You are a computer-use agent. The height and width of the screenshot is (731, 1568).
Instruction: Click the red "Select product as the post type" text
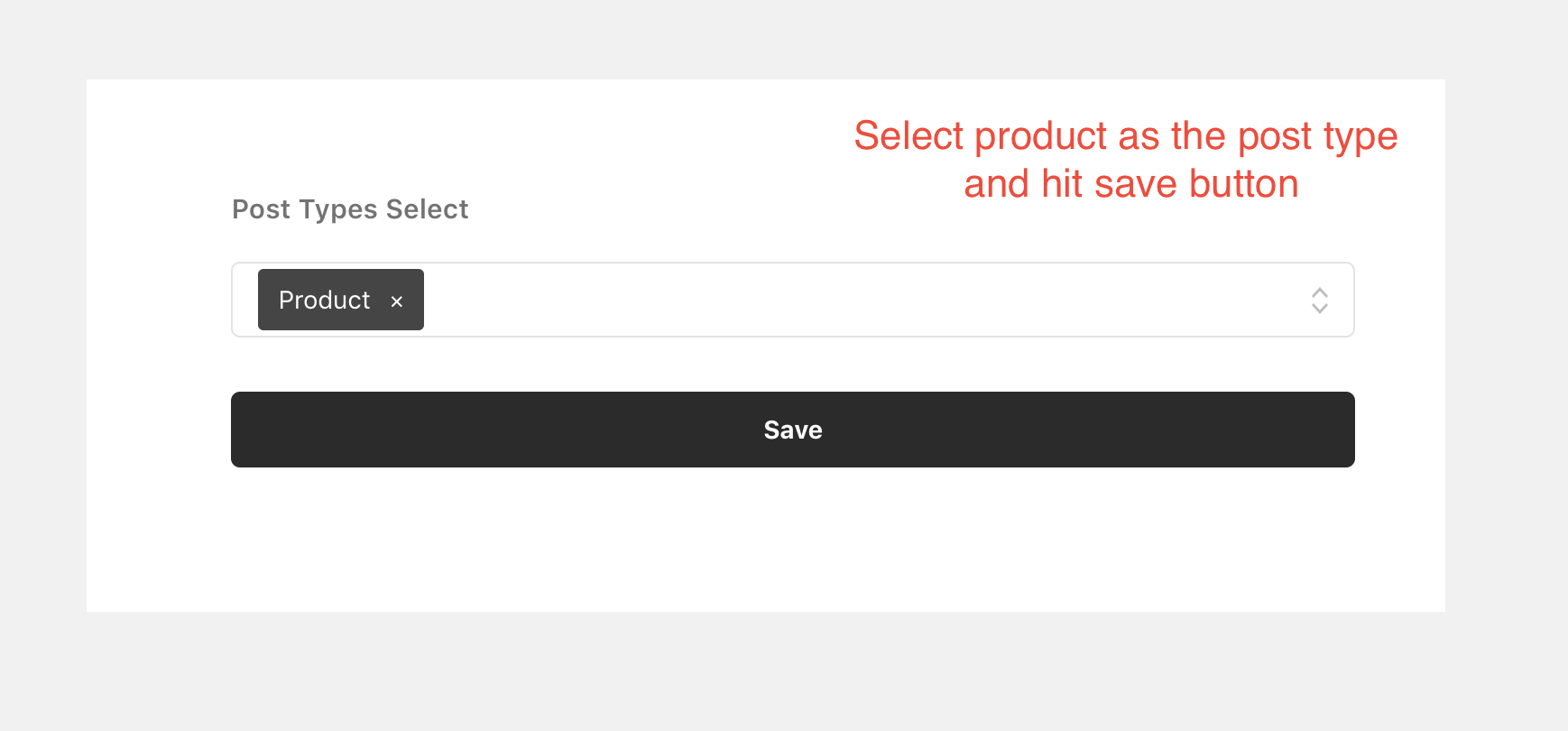click(1125, 136)
